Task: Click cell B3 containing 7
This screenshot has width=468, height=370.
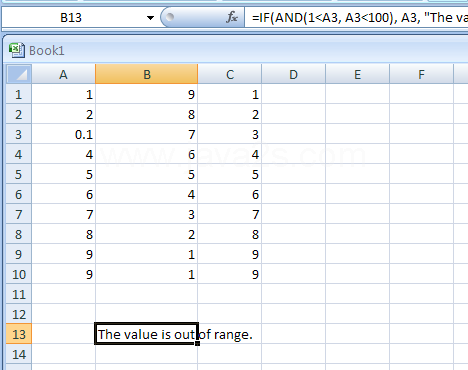Action: tap(147, 134)
